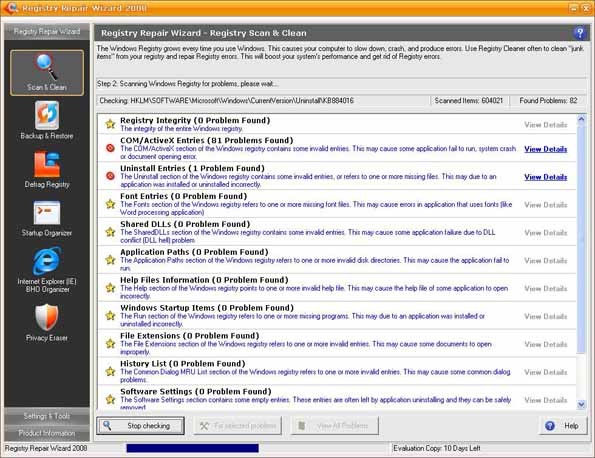Select the Uninstall Entries heading
Viewport: 595px width, 458px height.
[x=192, y=168]
